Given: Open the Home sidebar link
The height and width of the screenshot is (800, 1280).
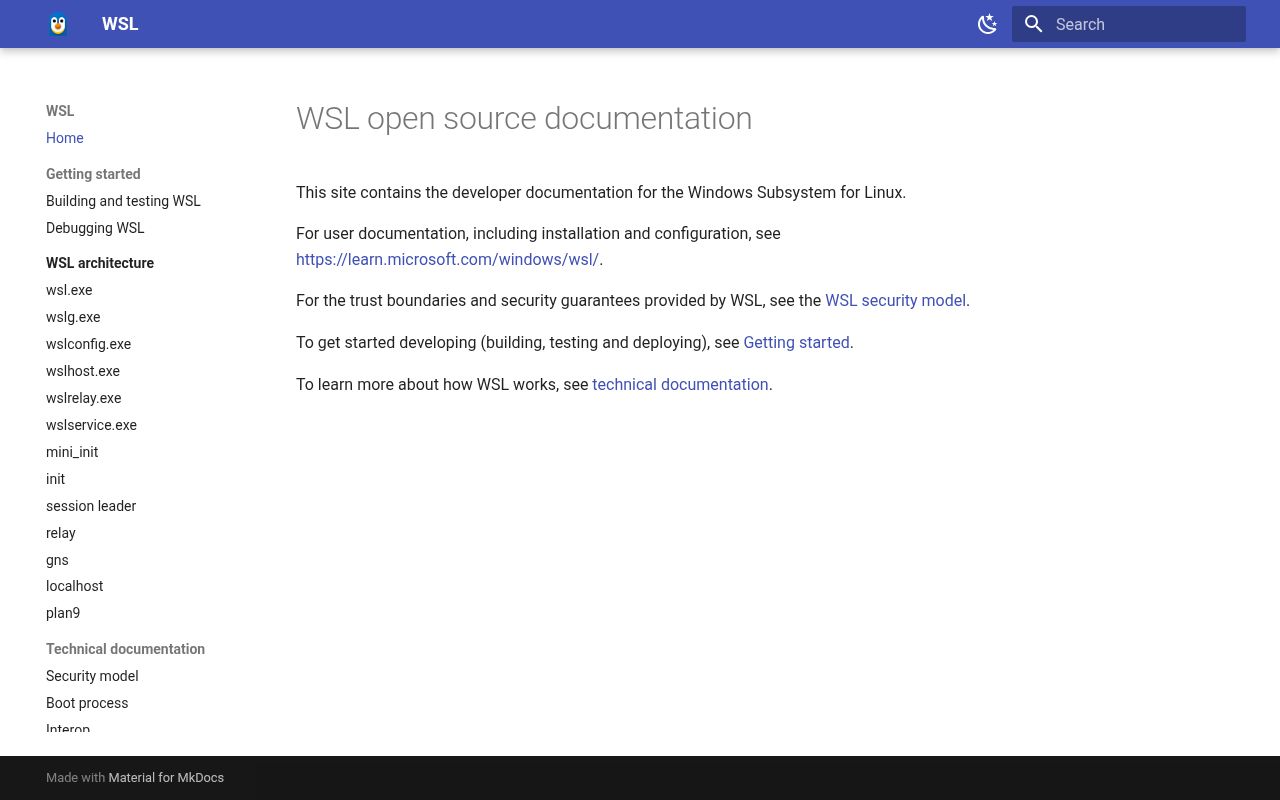Looking at the screenshot, I should (64, 138).
